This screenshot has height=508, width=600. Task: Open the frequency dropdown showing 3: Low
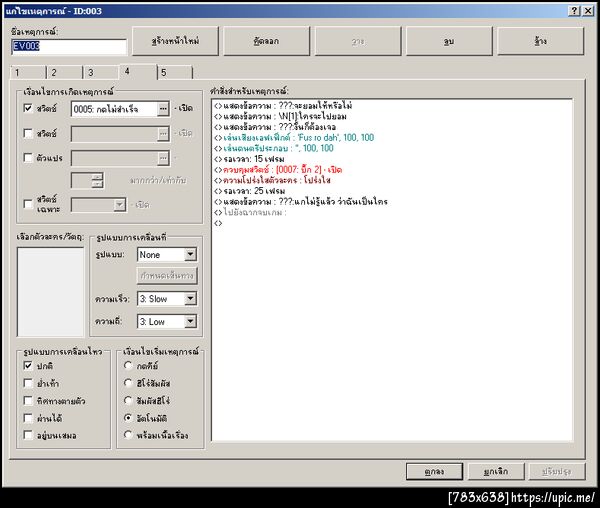[167, 322]
